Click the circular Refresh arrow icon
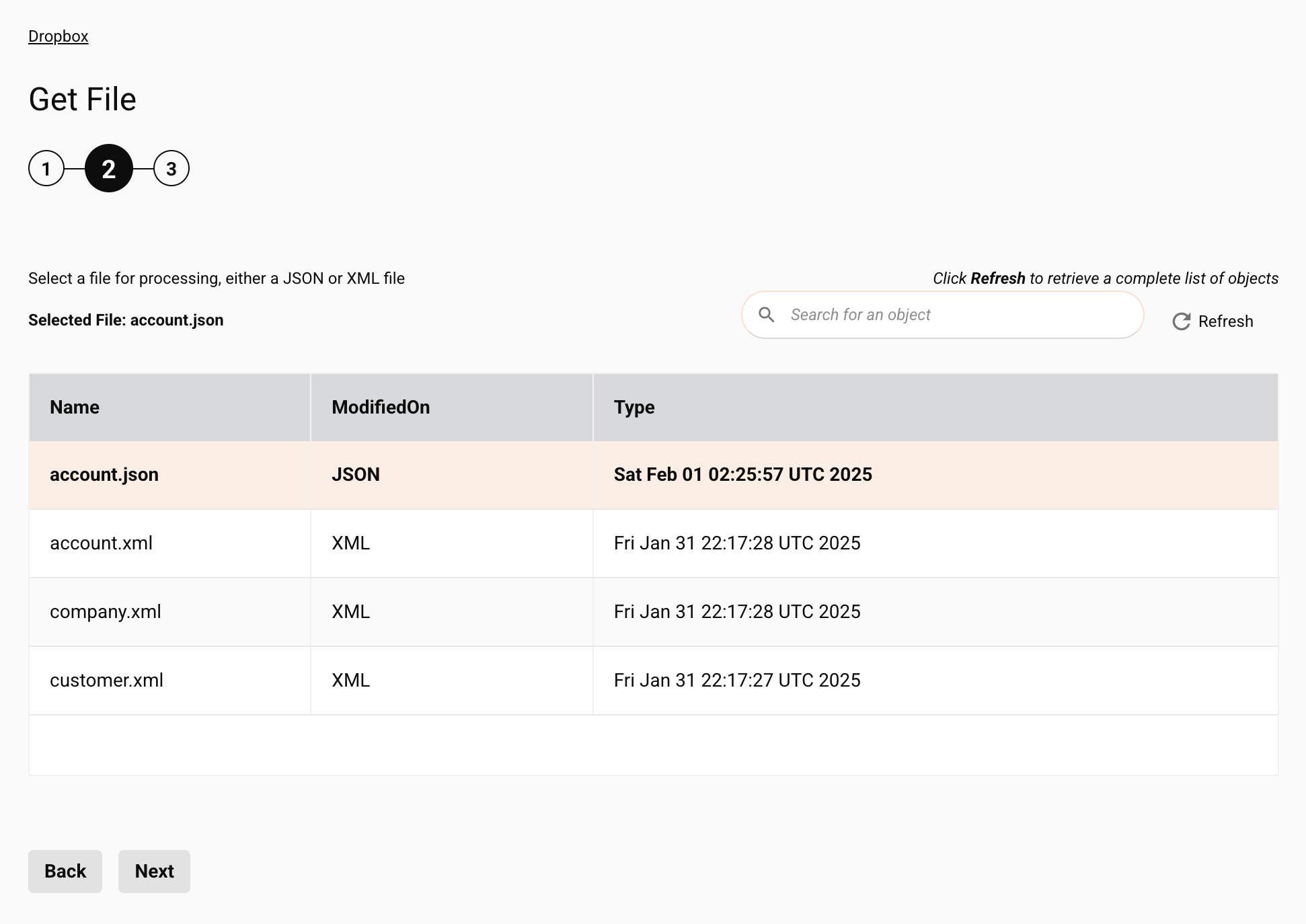This screenshot has height=924, width=1306. [1182, 321]
